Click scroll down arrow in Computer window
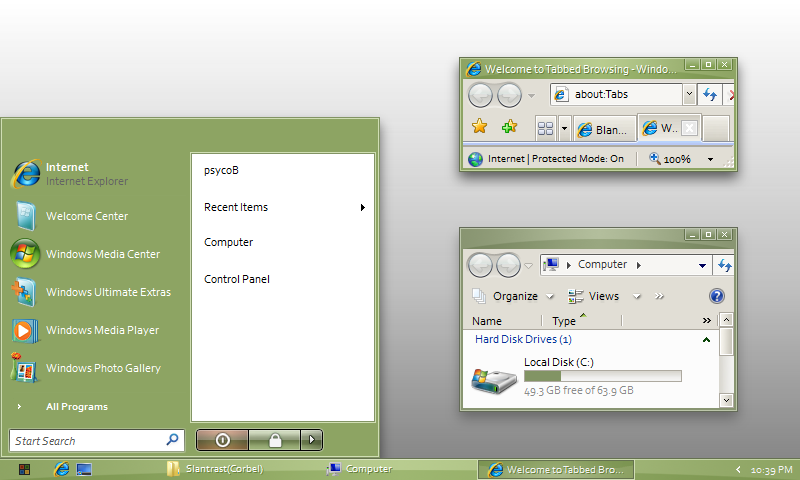Screen dimensions: 800x480 [726, 400]
